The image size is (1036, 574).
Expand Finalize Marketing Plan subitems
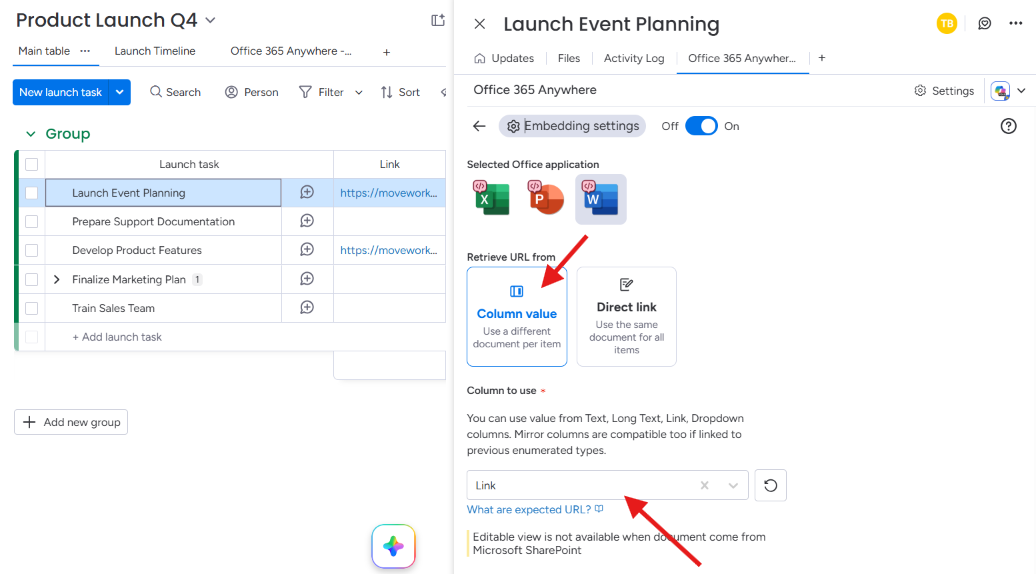point(57,279)
